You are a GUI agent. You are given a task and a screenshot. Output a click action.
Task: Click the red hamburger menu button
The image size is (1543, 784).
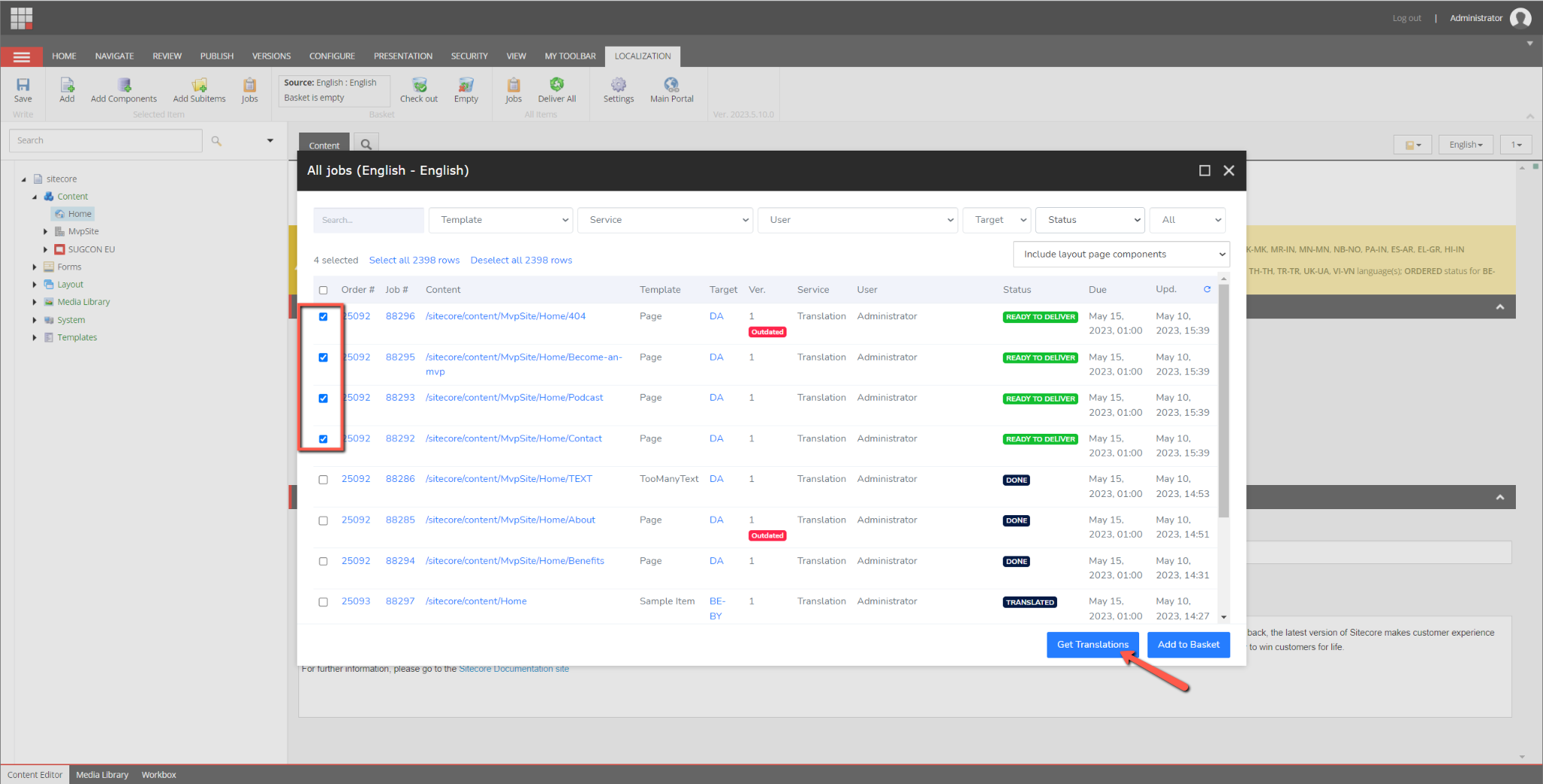click(22, 56)
